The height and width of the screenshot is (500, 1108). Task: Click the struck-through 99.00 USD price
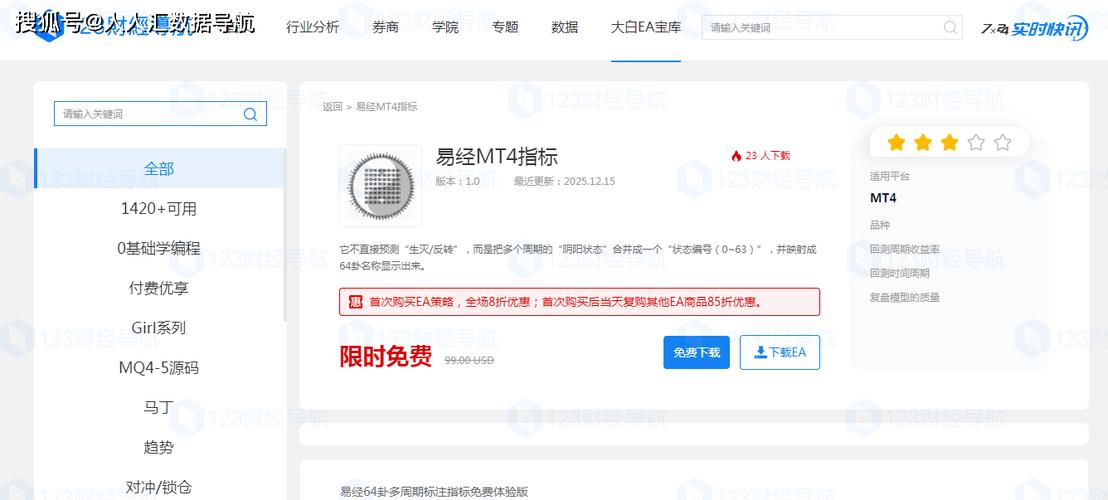tap(469, 360)
